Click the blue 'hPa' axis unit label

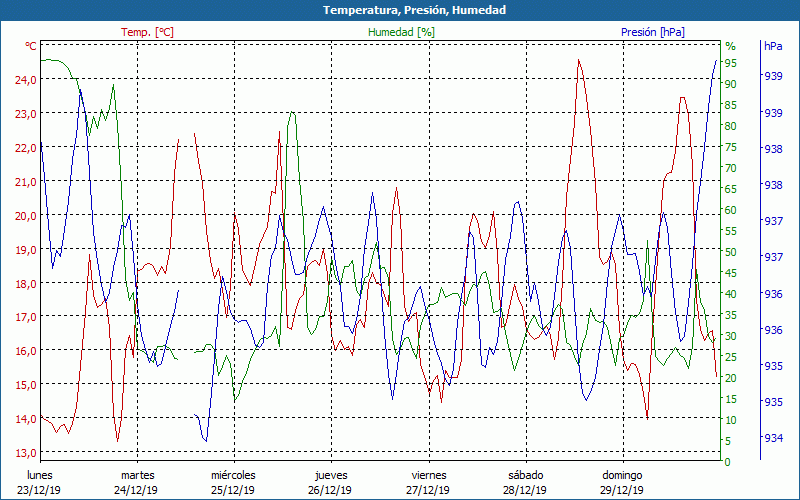pyautogui.click(x=773, y=46)
